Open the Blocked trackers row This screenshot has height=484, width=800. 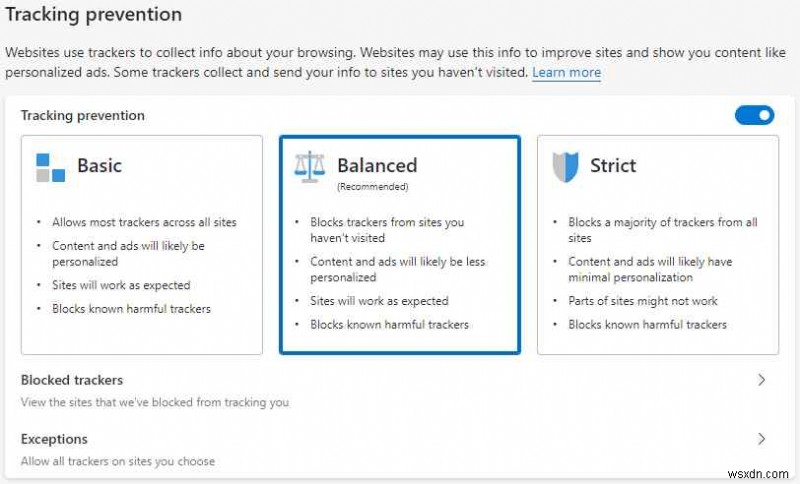72,380
